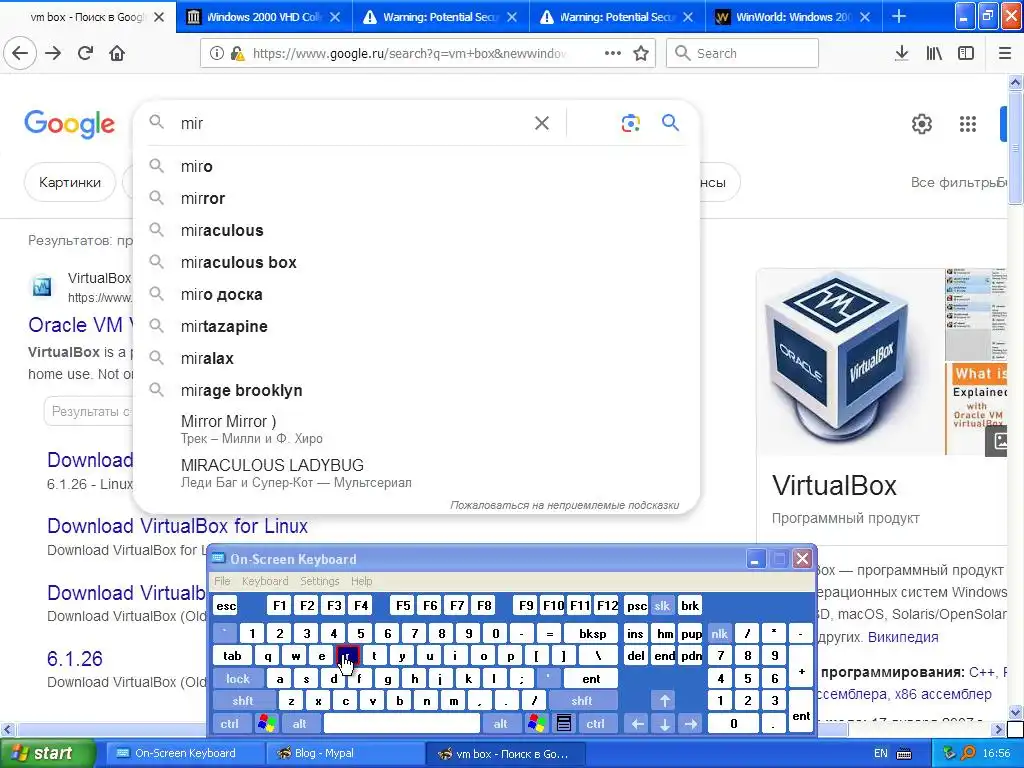The image size is (1024, 768).
Task: Toggle the sidebar icon in toolbar
Action: 966,53
